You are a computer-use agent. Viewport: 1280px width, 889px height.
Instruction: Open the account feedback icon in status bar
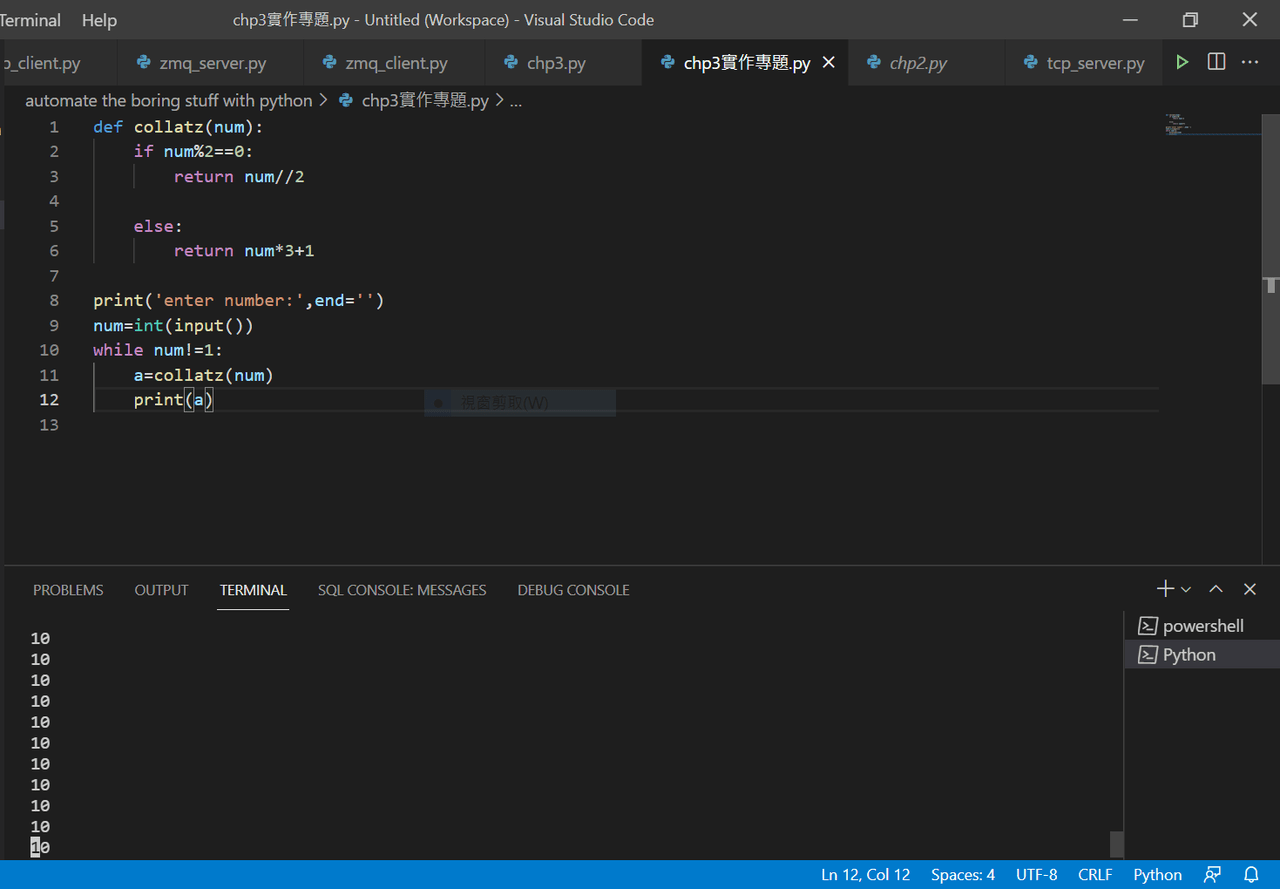click(x=1212, y=874)
